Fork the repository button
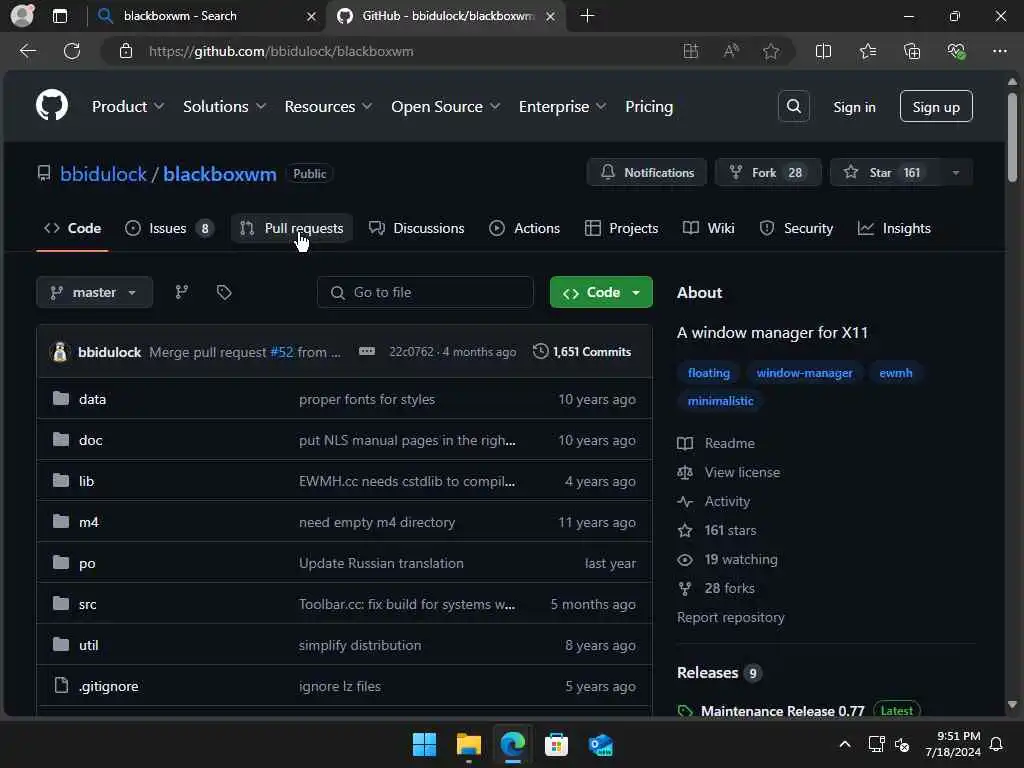This screenshot has width=1024, height=768. point(767,172)
